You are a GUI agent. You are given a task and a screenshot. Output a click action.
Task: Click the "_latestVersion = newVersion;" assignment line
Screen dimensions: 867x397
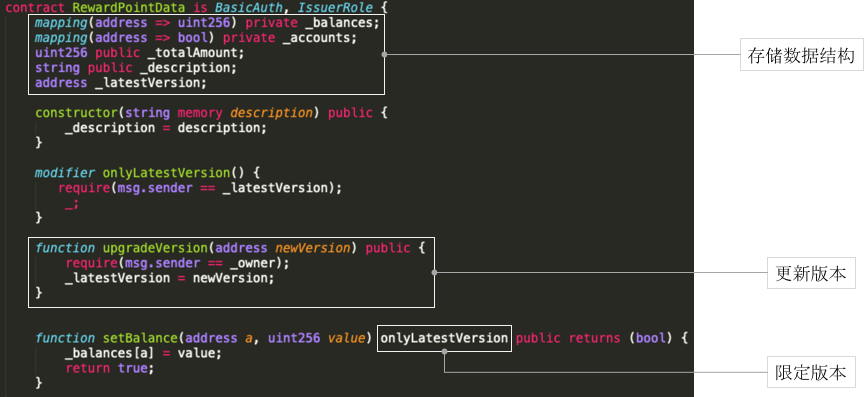pyautogui.click(x=169, y=278)
